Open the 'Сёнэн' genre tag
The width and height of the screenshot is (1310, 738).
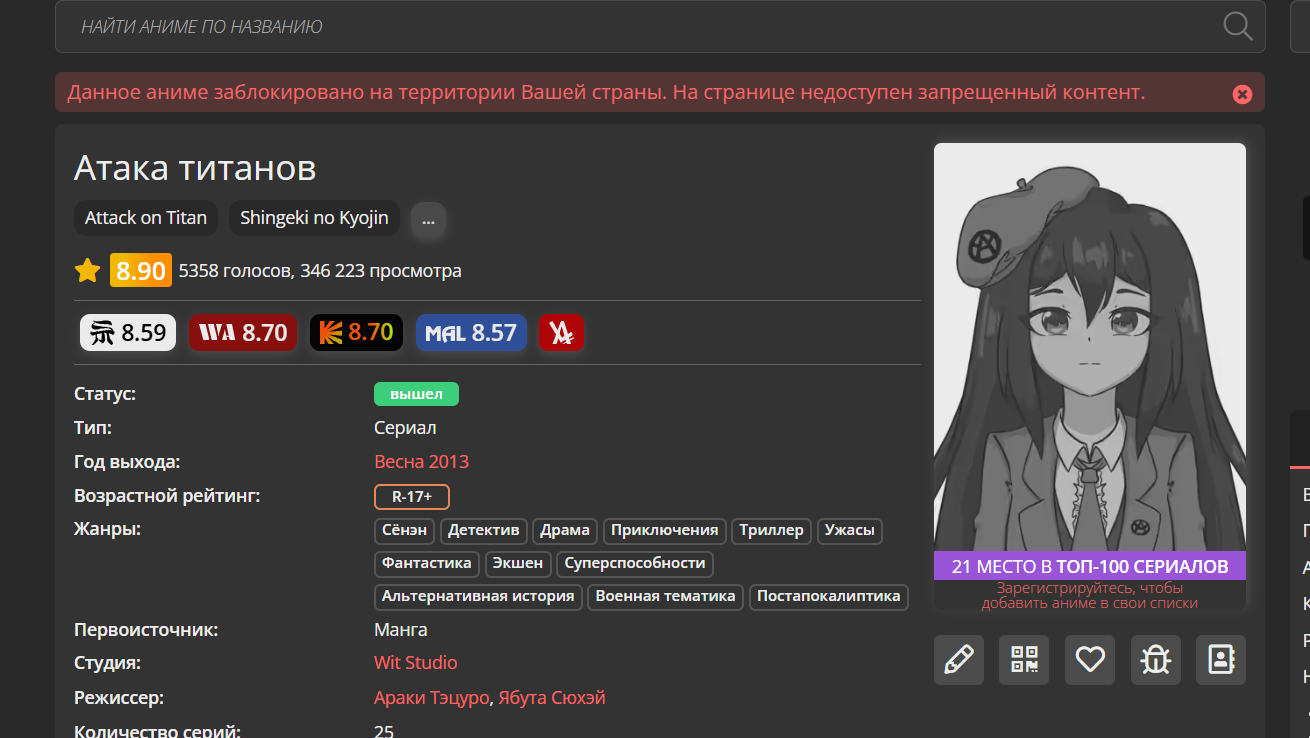pyautogui.click(x=405, y=531)
